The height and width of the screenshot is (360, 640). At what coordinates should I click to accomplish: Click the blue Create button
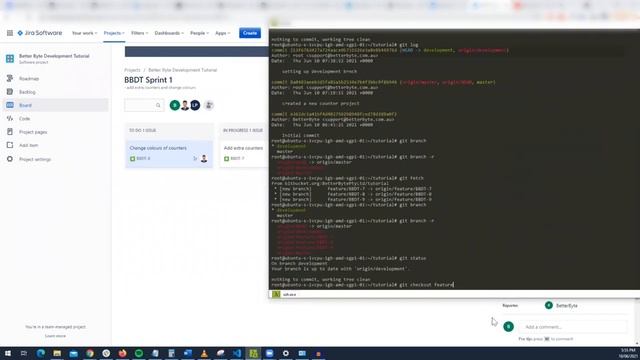coord(250,33)
